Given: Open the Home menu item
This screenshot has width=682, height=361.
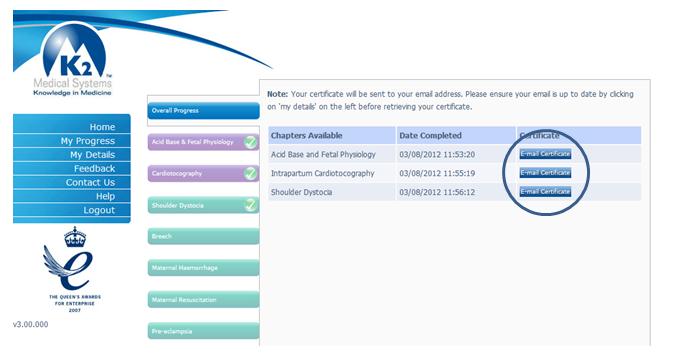Looking at the screenshot, I should [72, 127].
